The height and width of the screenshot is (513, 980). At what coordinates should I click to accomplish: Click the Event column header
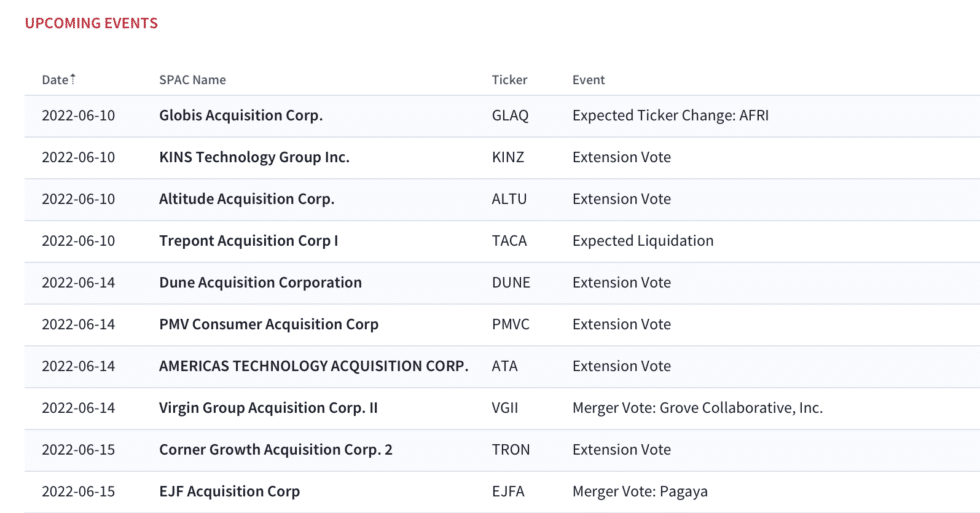pos(589,80)
